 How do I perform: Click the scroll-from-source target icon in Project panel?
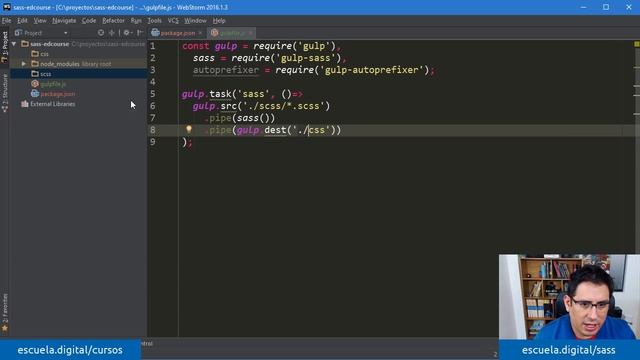[x=101, y=33]
